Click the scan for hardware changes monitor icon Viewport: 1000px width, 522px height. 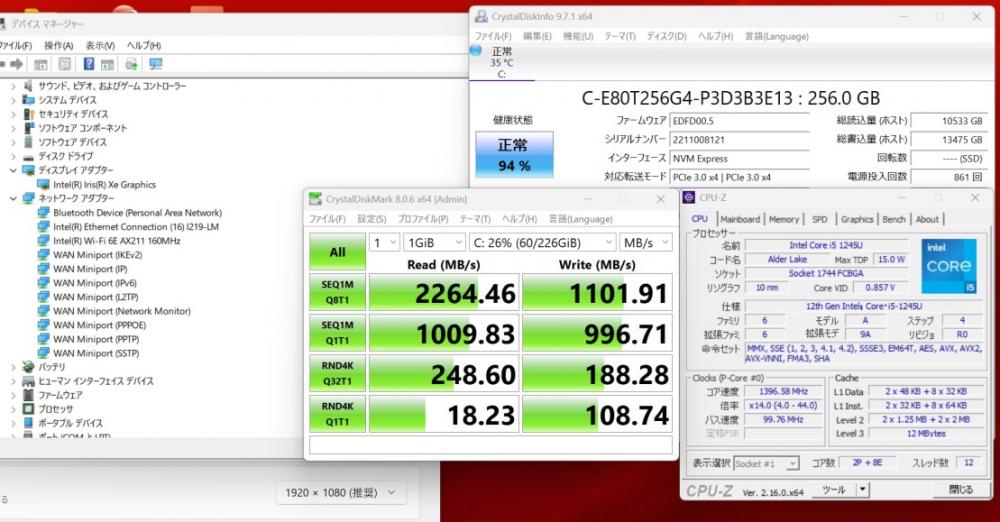(156, 64)
